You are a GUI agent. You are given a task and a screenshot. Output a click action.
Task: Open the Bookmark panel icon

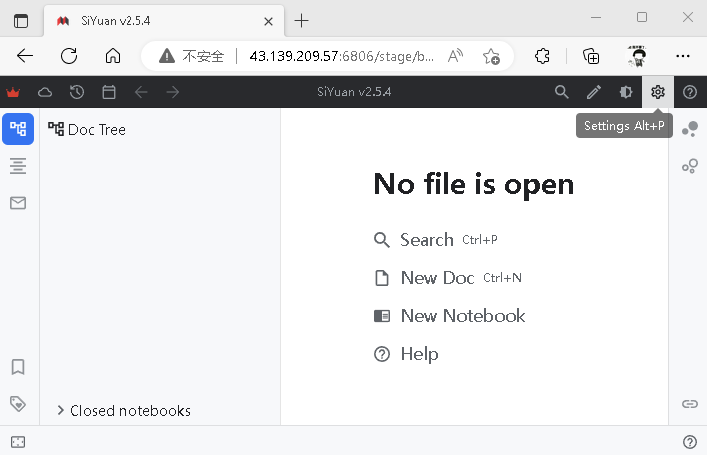[18, 367]
